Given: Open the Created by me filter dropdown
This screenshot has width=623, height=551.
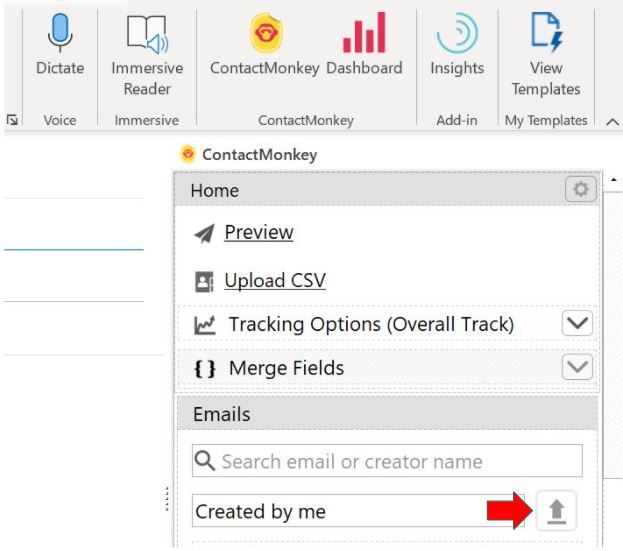Looking at the screenshot, I should click(x=358, y=511).
